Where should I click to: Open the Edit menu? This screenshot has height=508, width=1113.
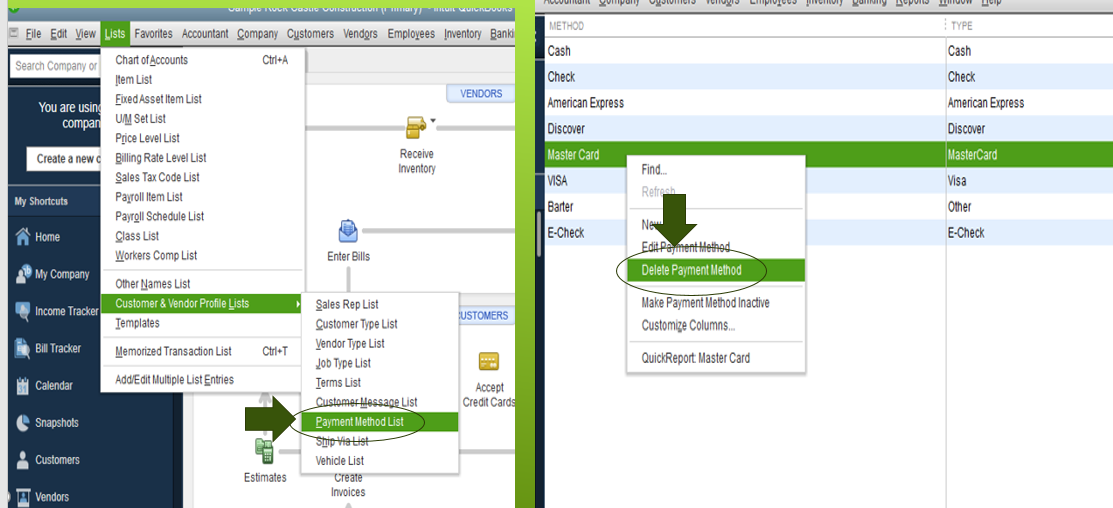coord(59,33)
